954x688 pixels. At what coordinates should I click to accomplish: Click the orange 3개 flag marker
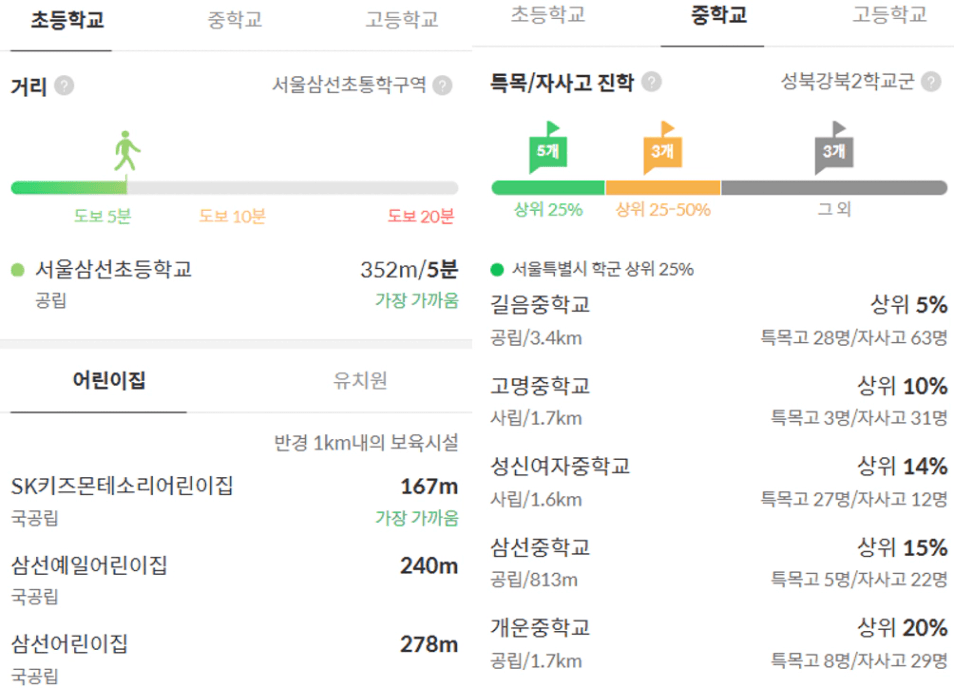(x=662, y=149)
